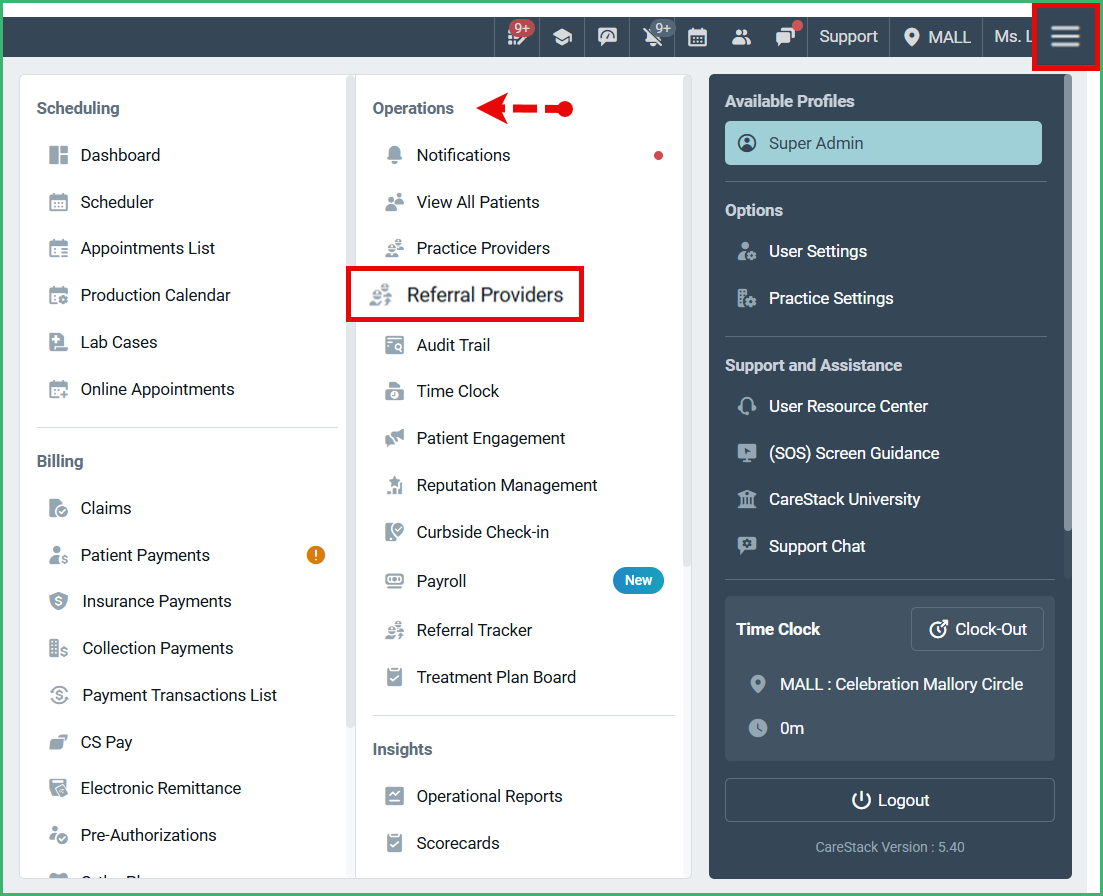Open the speedometer dashboard icon
Screen dimensions: 1103x896
608,37
